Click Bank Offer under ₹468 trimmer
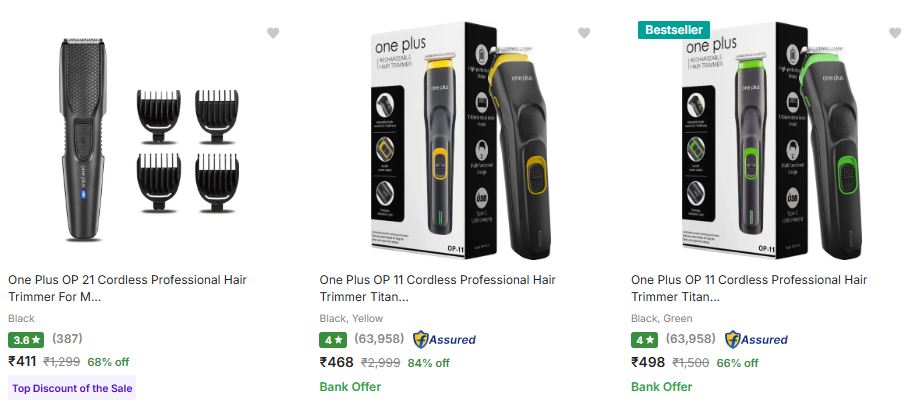This screenshot has height=403, width=917. tap(350, 387)
